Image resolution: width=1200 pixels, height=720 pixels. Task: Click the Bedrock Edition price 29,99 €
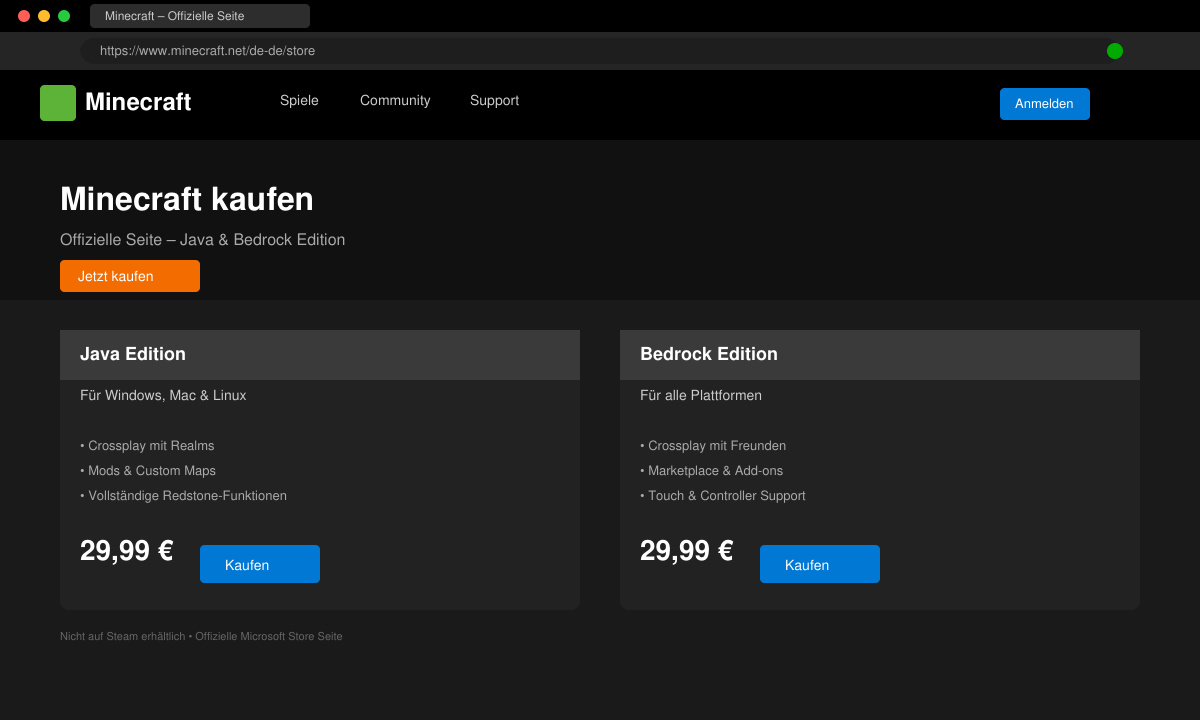[687, 551]
